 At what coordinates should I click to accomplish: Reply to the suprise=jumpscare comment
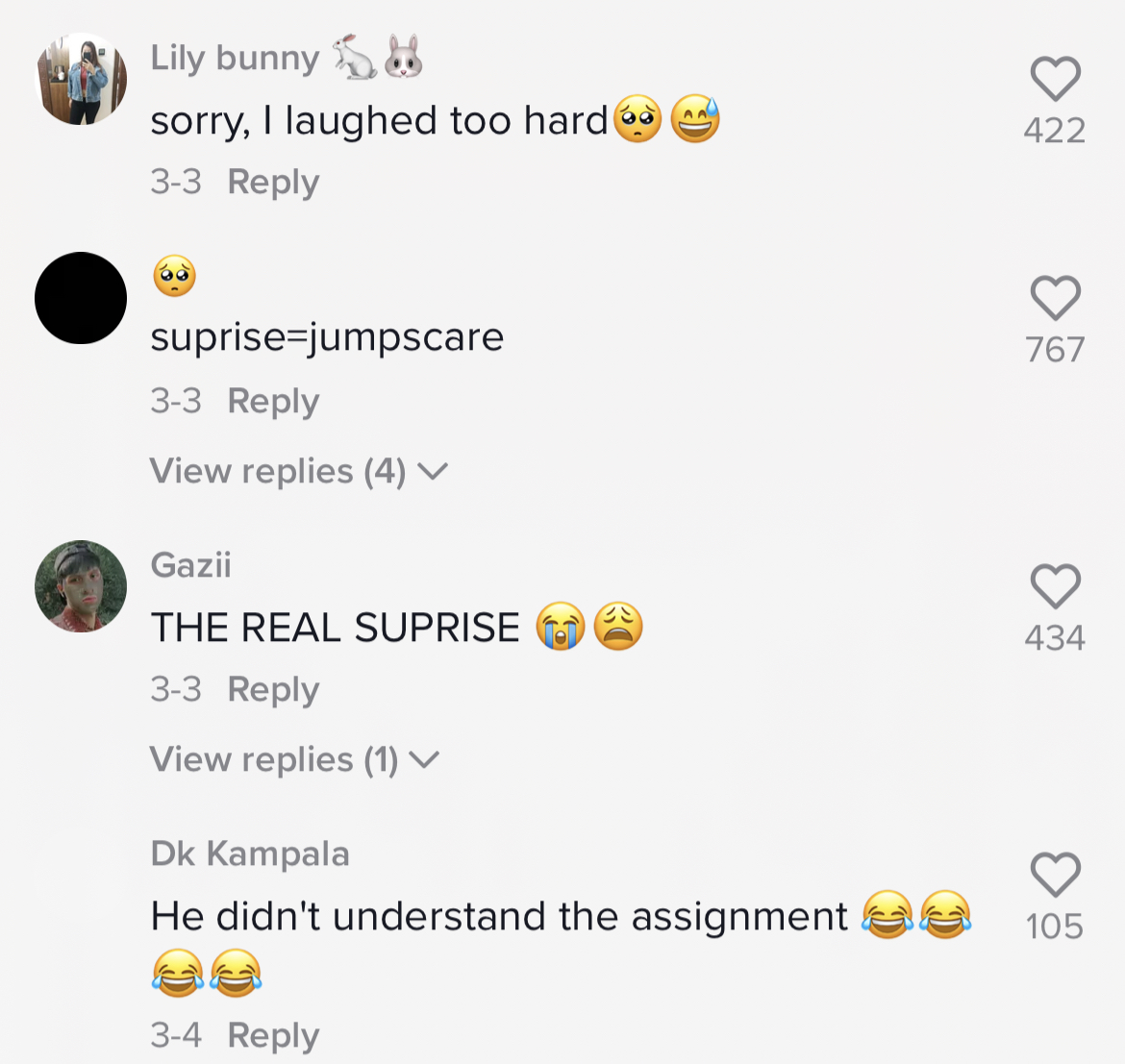[273, 402]
